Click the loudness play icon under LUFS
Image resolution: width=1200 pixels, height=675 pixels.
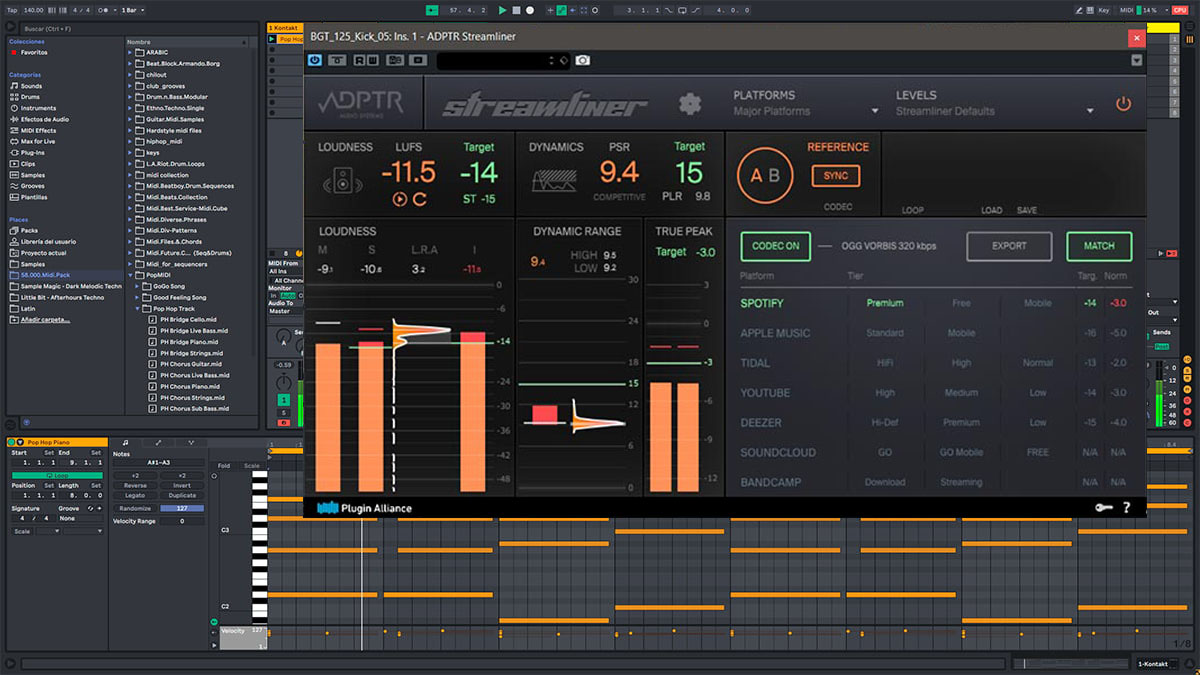point(400,199)
